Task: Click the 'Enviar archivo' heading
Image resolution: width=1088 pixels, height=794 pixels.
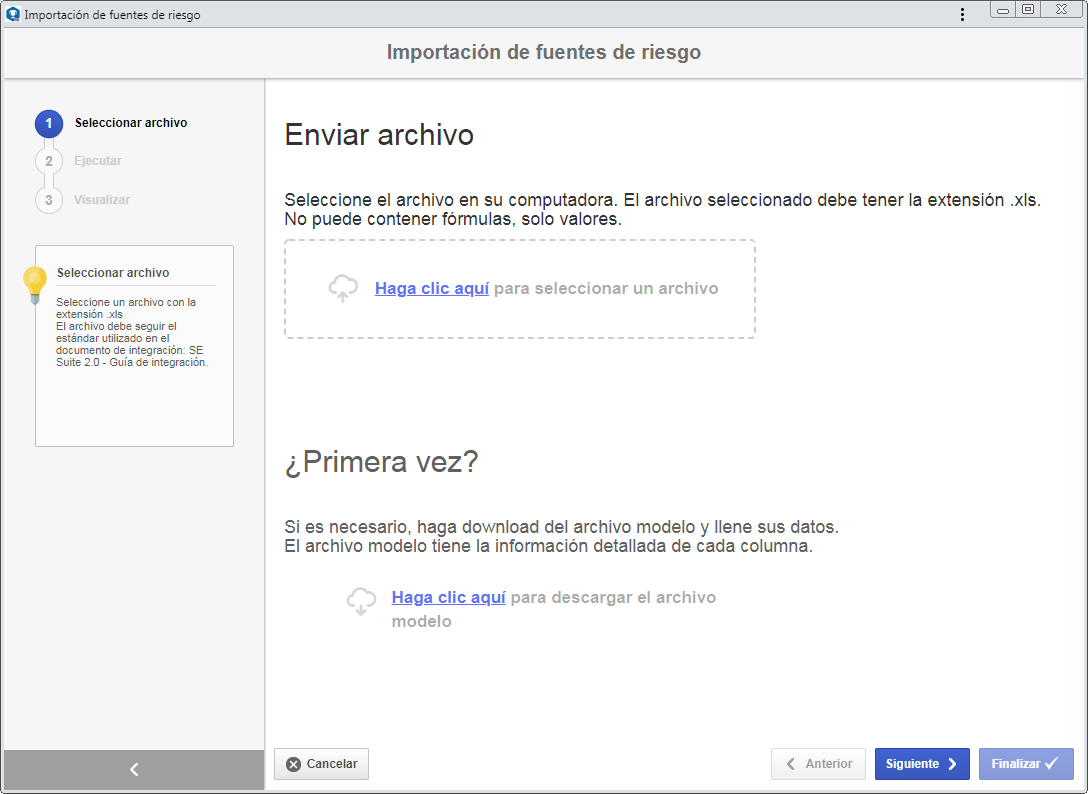Action: click(379, 135)
